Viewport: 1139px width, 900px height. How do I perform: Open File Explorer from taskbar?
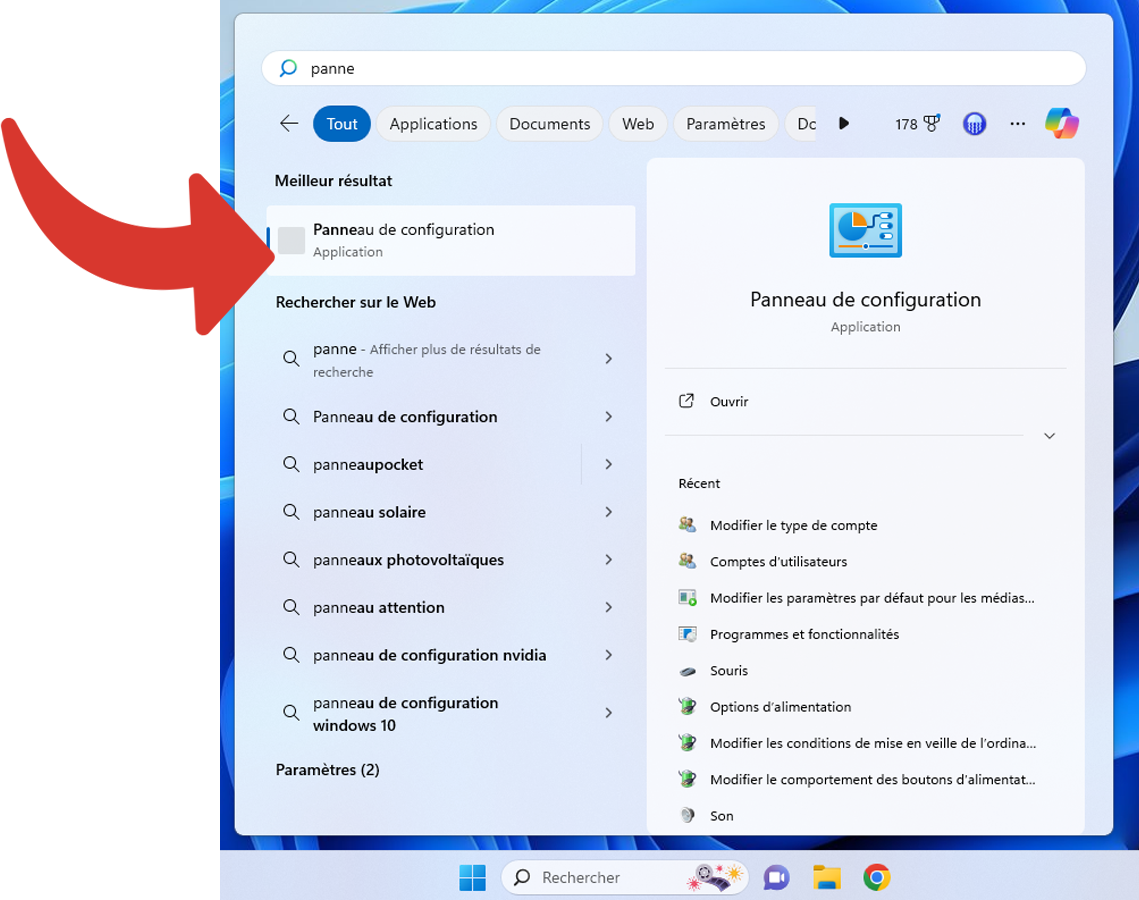(827, 877)
